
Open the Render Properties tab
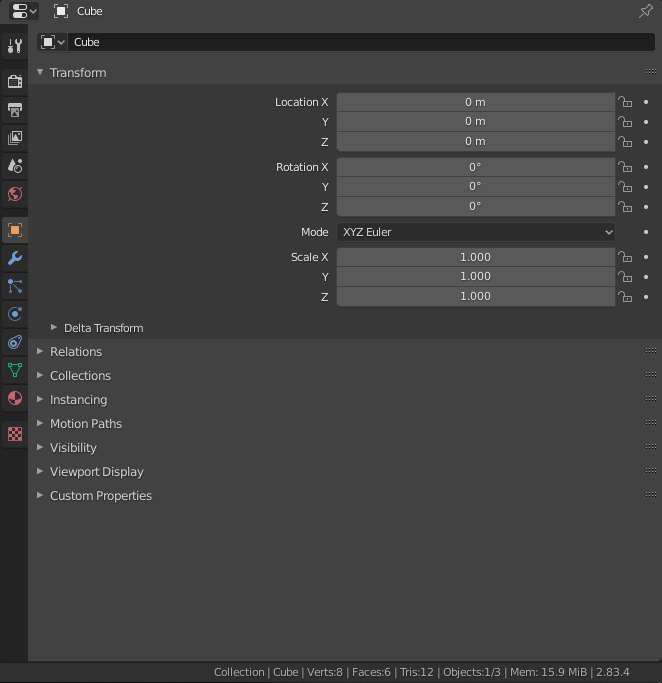tap(15, 81)
